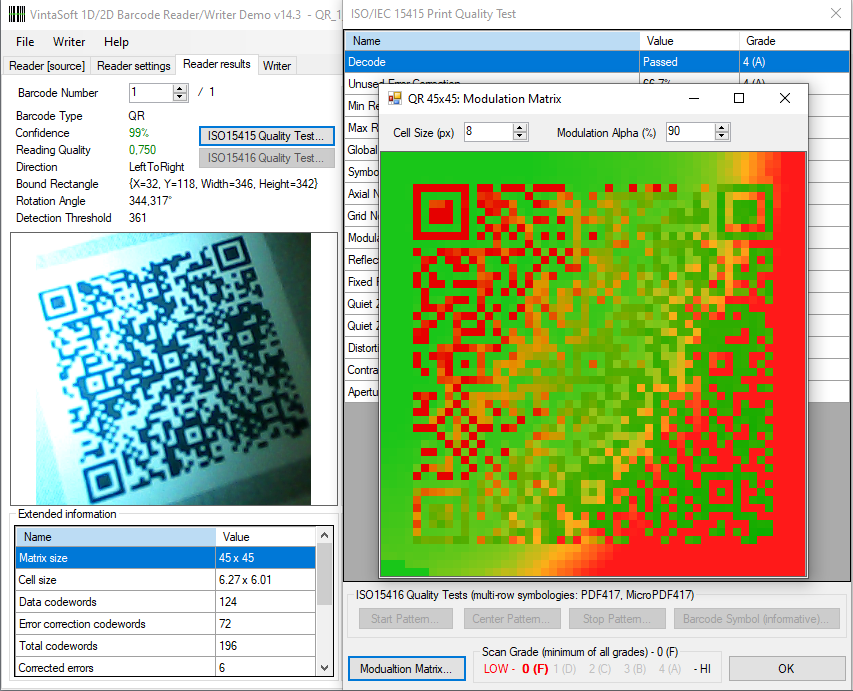The image size is (853, 691).
Task: Close the ISO/IEC 15415 Print Quality dialog
Action: click(836, 13)
